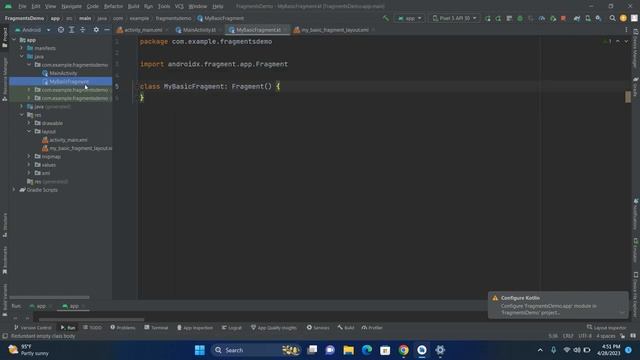Click the Make Project hammer icon
640x360 pixels.
tap(386, 18)
